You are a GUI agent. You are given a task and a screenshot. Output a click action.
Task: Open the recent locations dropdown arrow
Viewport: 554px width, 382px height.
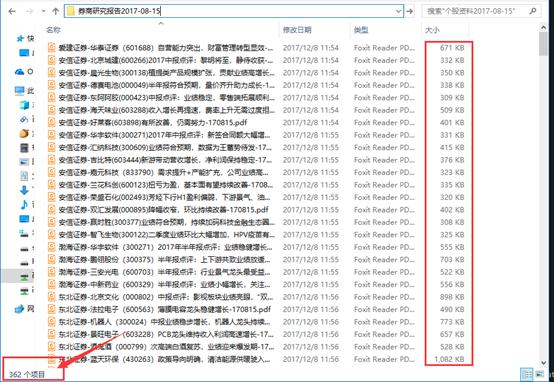(x=44, y=11)
